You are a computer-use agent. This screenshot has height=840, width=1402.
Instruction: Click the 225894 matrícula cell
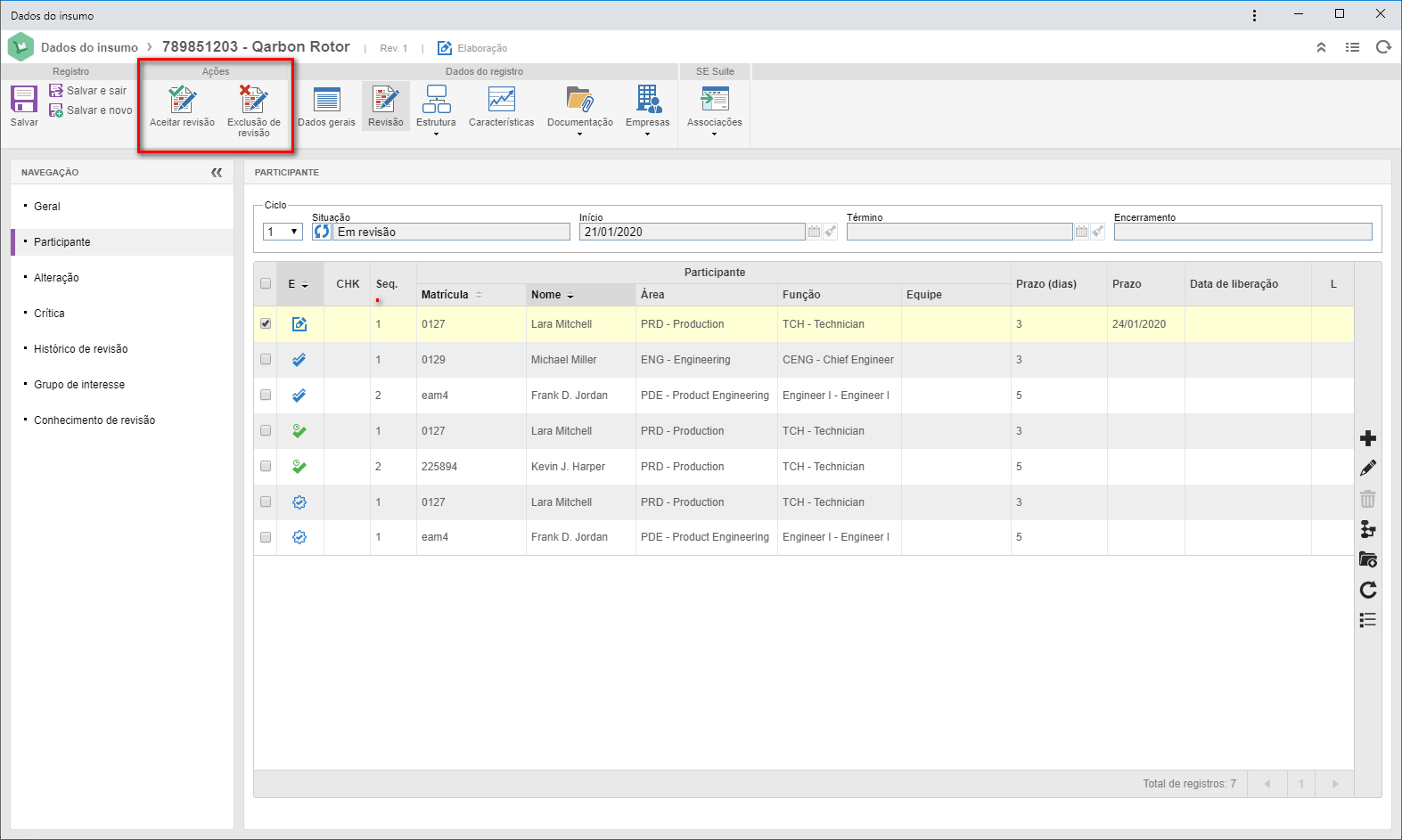[x=471, y=467]
